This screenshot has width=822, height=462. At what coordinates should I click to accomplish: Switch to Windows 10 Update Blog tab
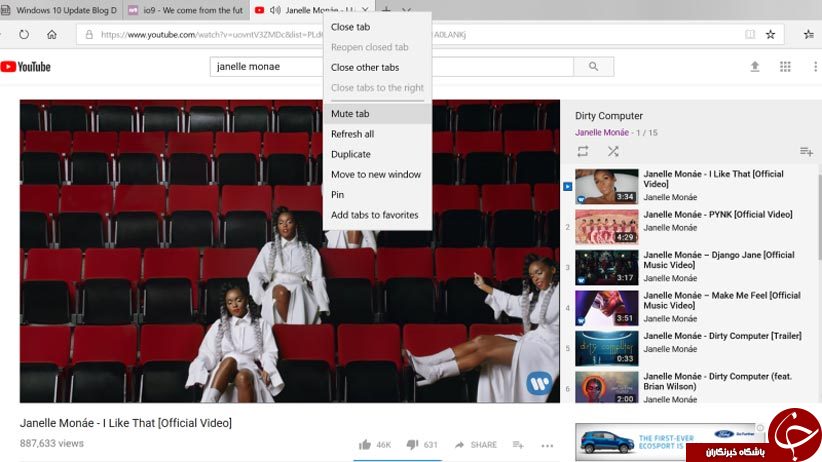(x=61, y=10)
